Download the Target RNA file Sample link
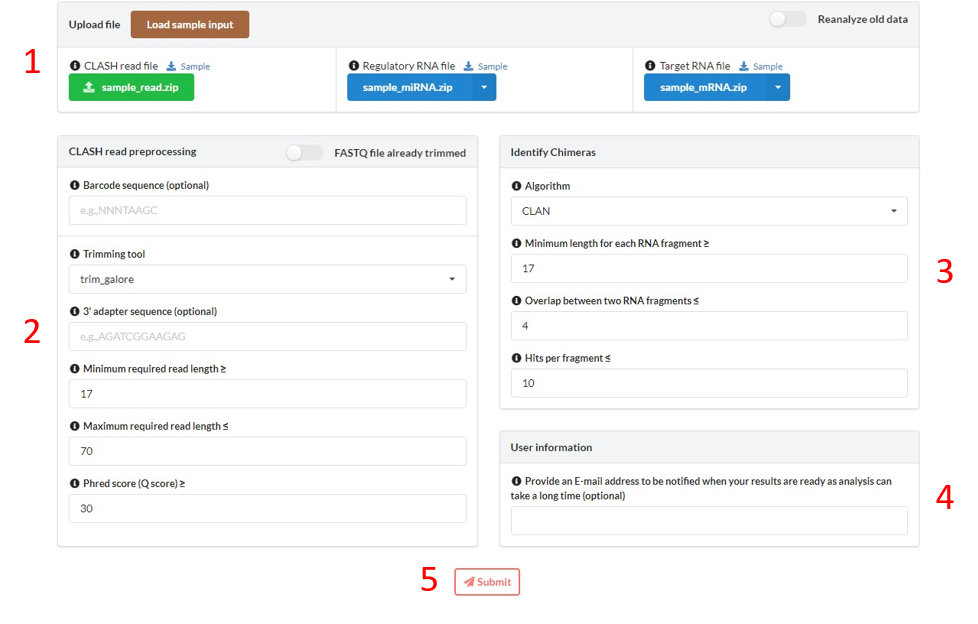This screenshot has height=624, width=978. coord(768,66)
